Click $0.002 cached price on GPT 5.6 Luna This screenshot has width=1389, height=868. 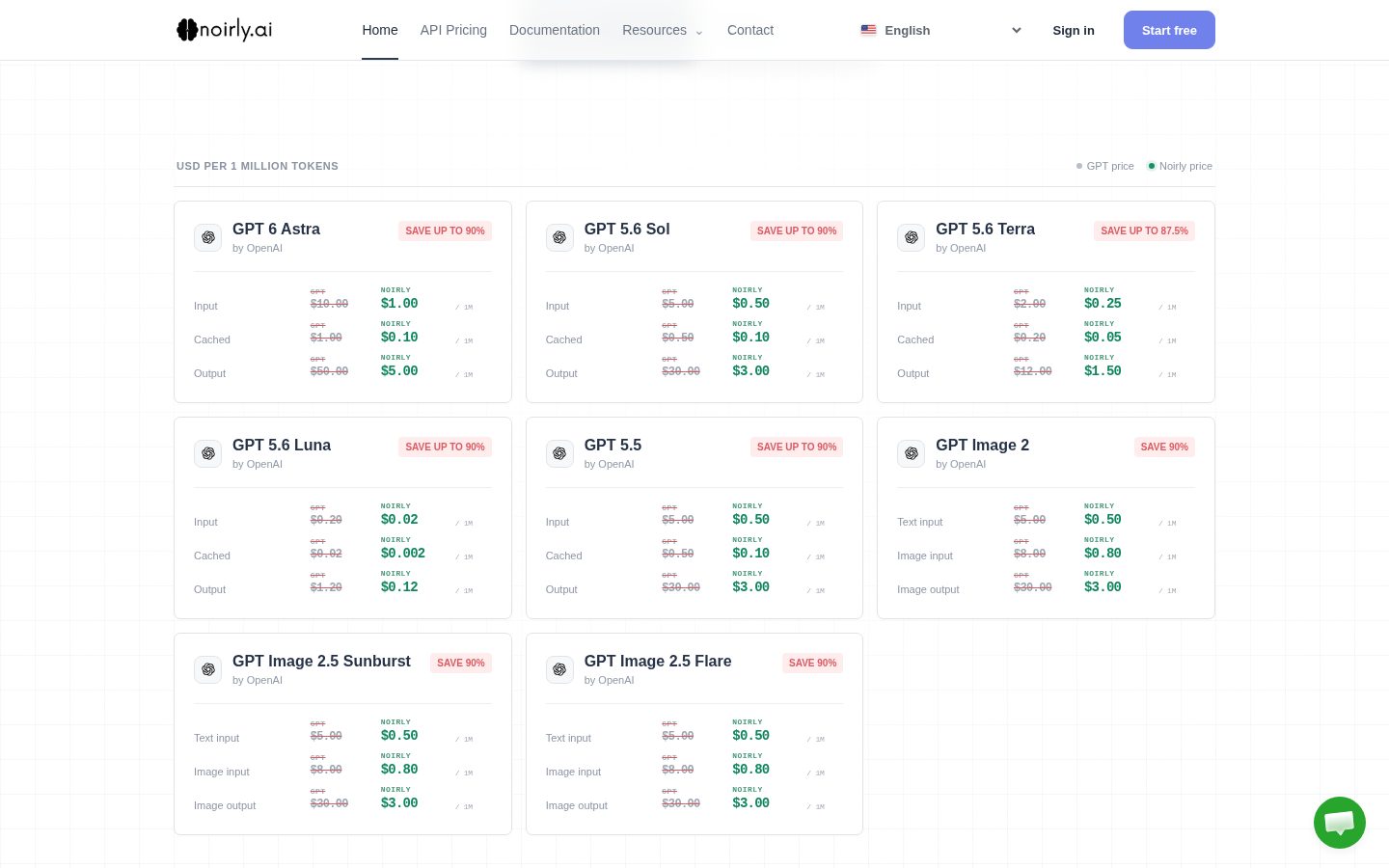(403, 553)
